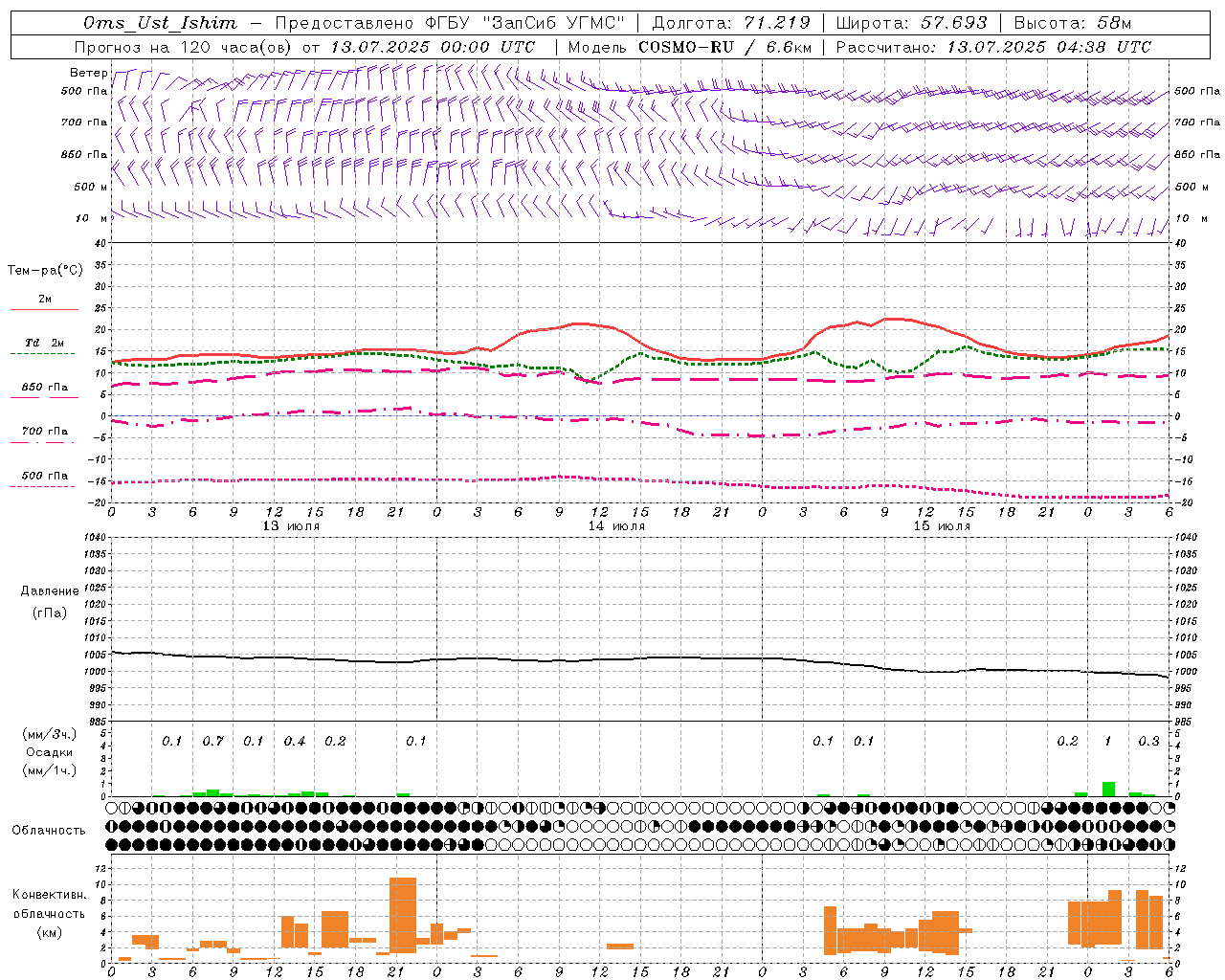Select the text Предоставлено ФГБУ "ЗапСиб УГМС"
The height and width of the screenshot is (980, 1225).
450,23
